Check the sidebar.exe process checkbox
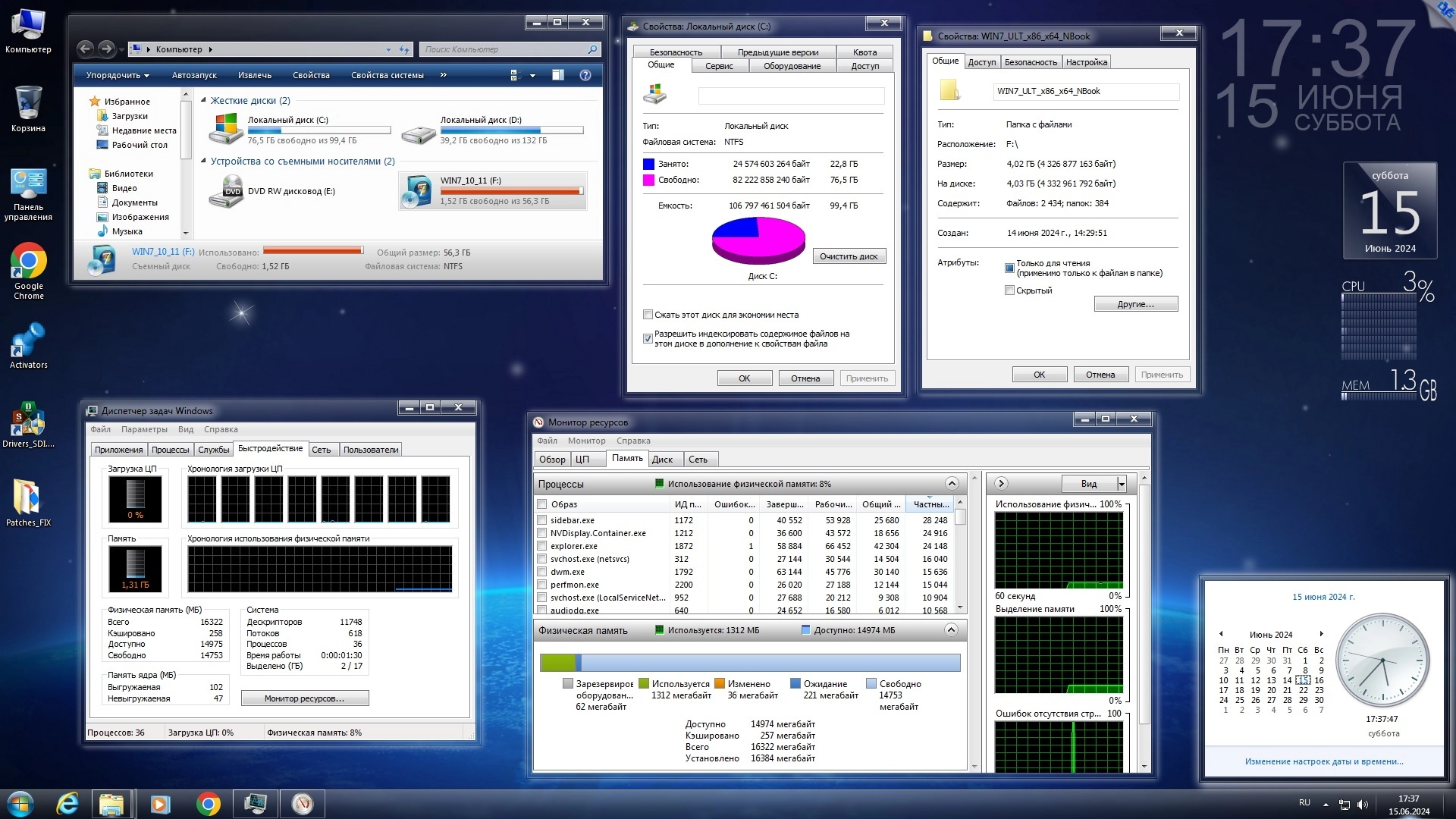 click(541, 520)
